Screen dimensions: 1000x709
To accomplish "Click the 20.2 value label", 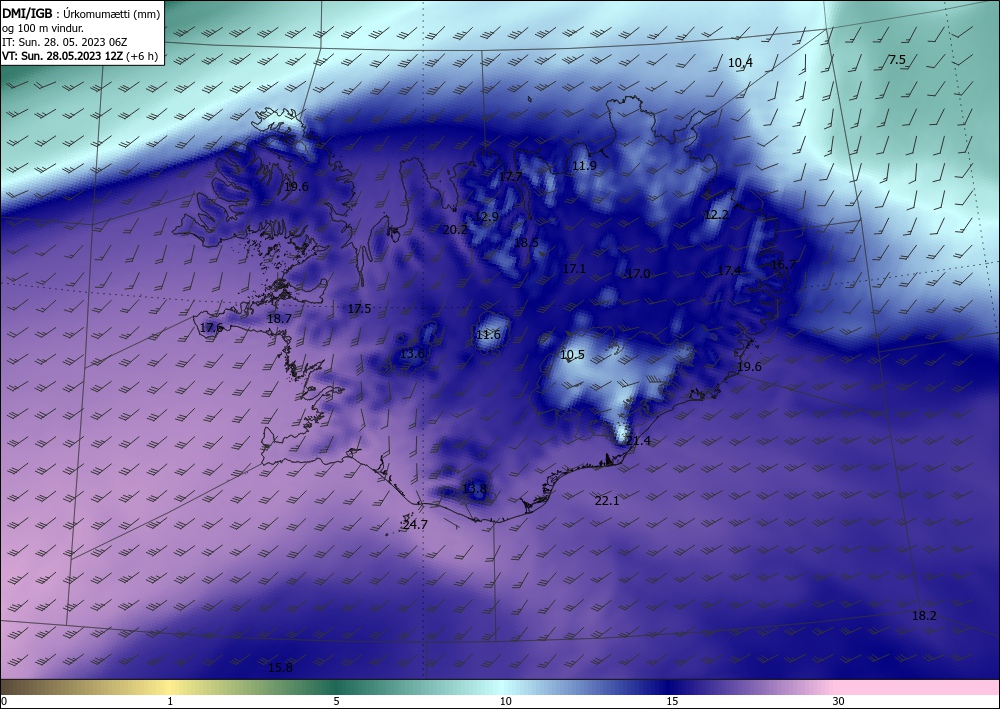I will [x=455, y=230].
